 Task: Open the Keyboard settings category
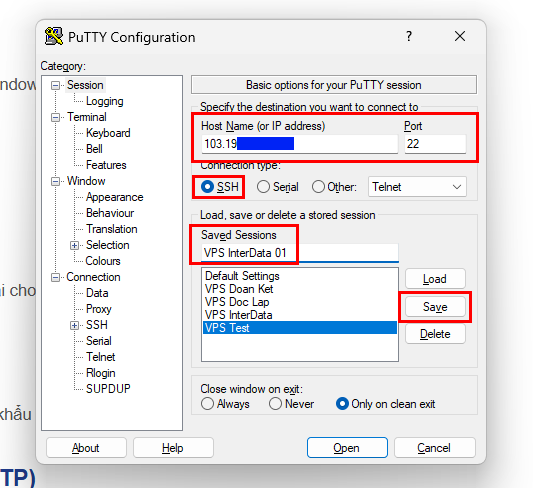pyautogui.click(x=108, y=133)
